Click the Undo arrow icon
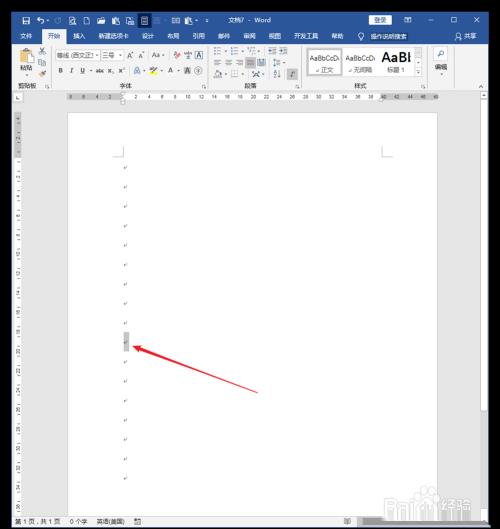The height and width of the screenshot is (529, 500). pos(40,21)
